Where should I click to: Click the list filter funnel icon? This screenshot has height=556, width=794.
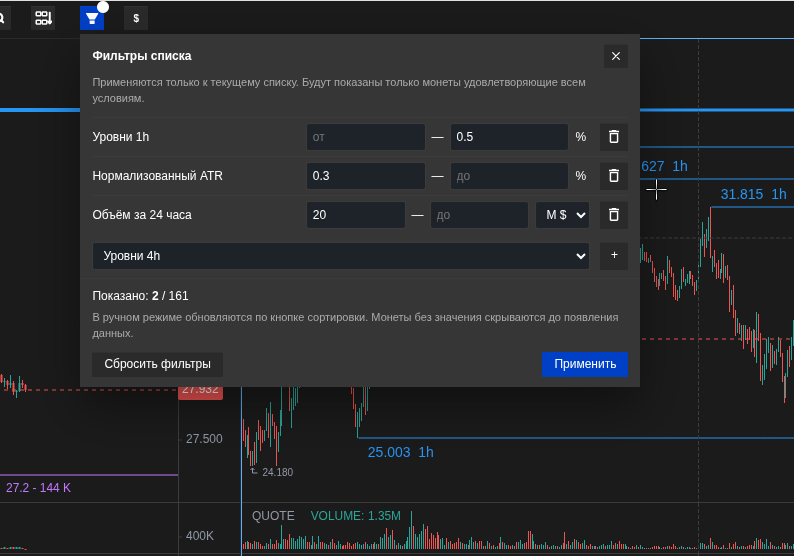point(92,18)
